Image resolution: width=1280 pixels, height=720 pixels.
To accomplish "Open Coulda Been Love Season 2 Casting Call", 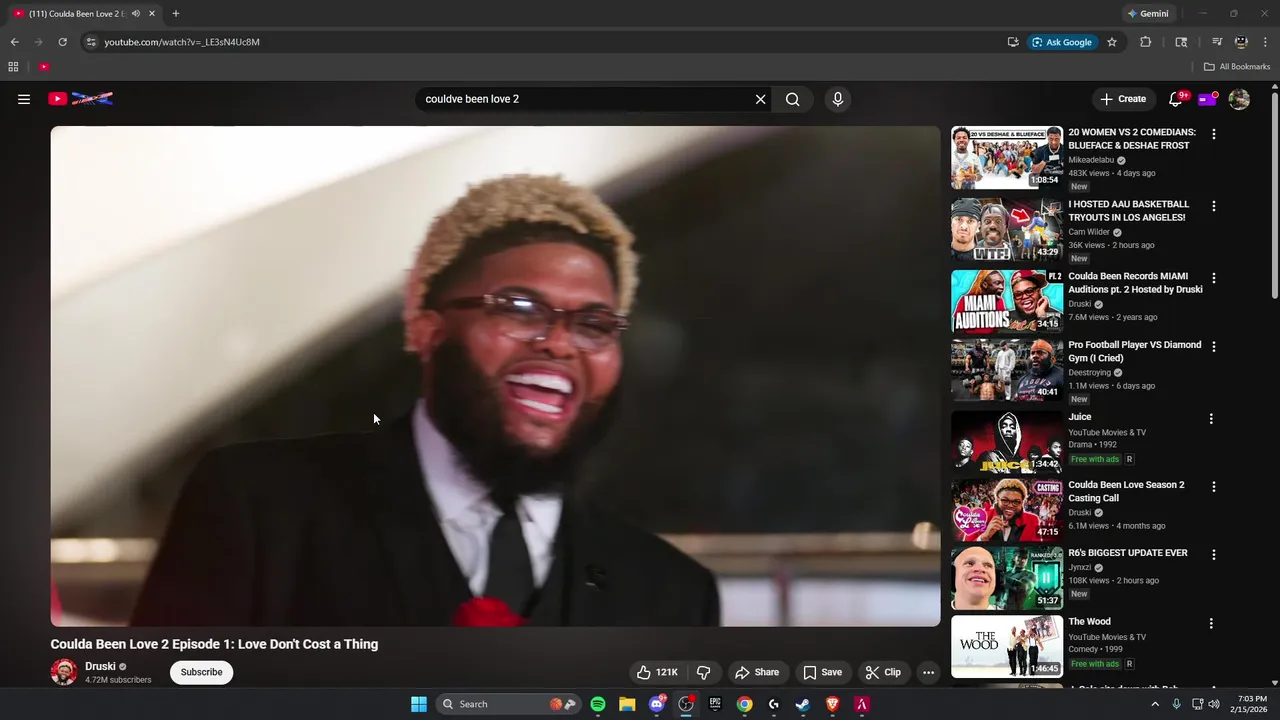I will pos(1126,491).
